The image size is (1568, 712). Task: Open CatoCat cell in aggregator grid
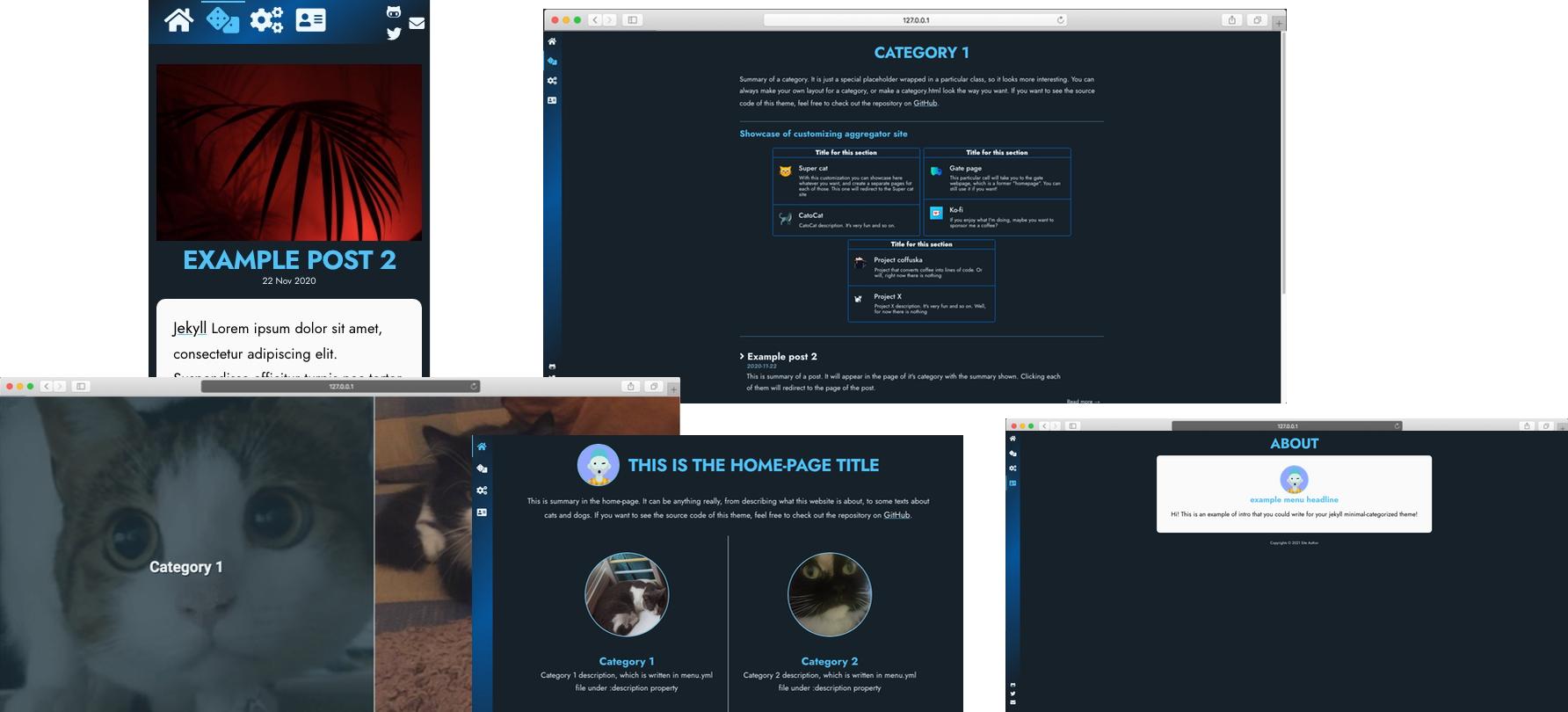click(846, 220)
